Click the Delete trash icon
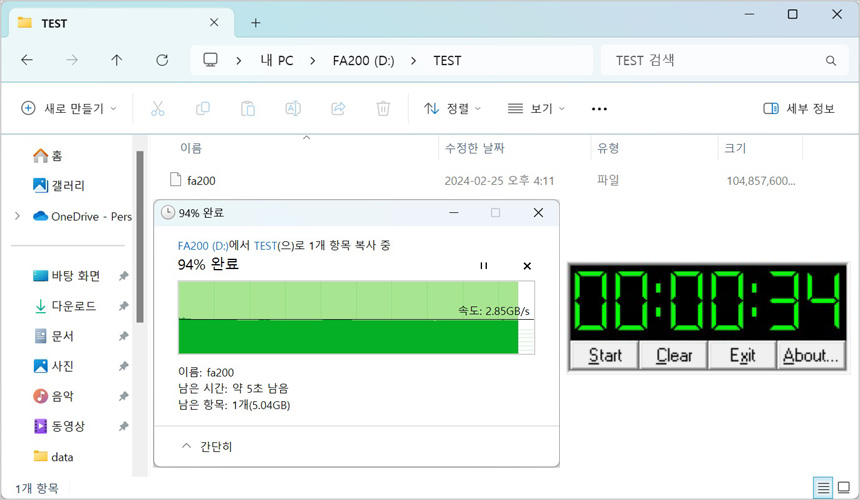This screenshot has height=500, width=860. pos(383,108)
